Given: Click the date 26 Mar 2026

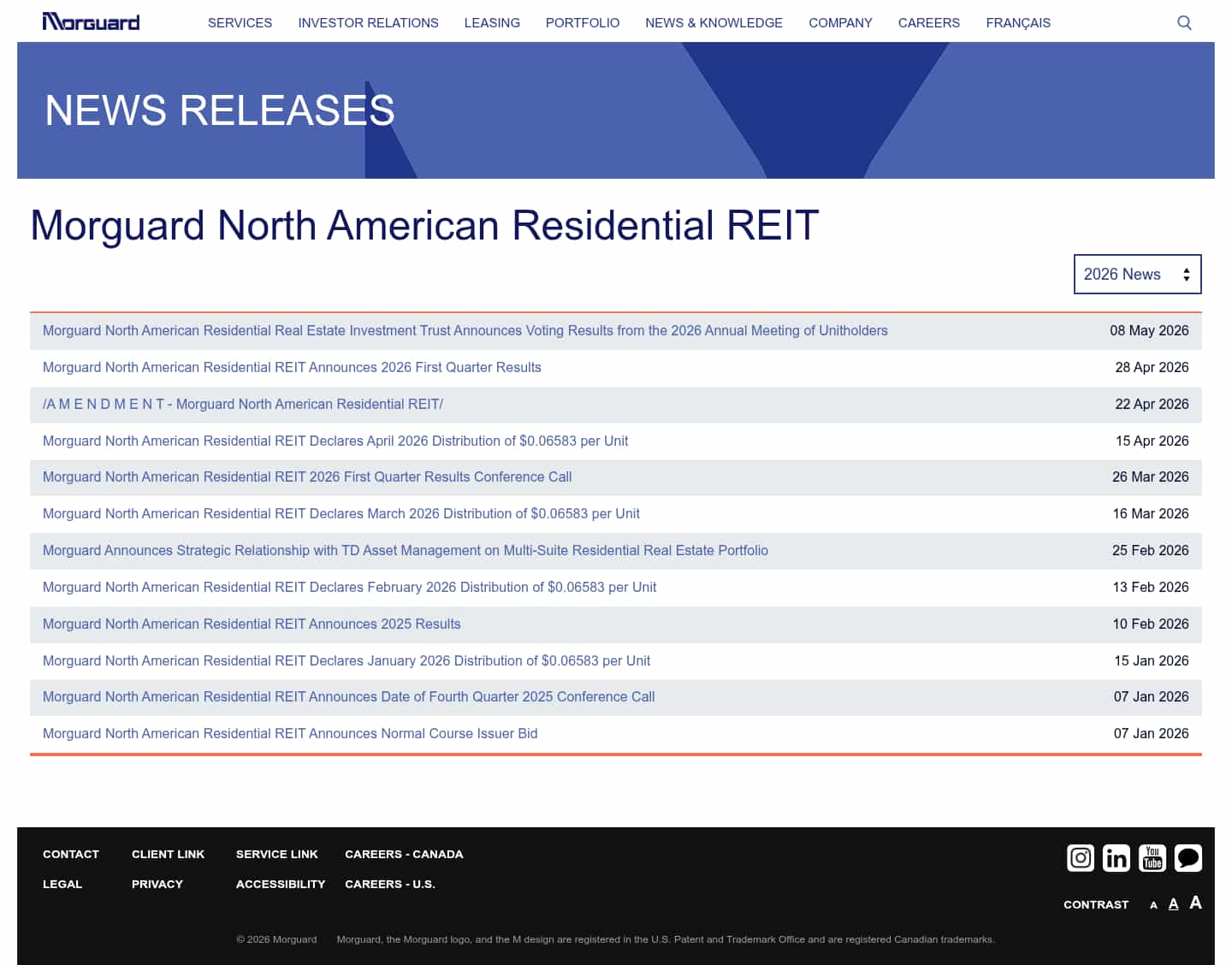Looking at the screenshot, I should tap(1151, 477).
